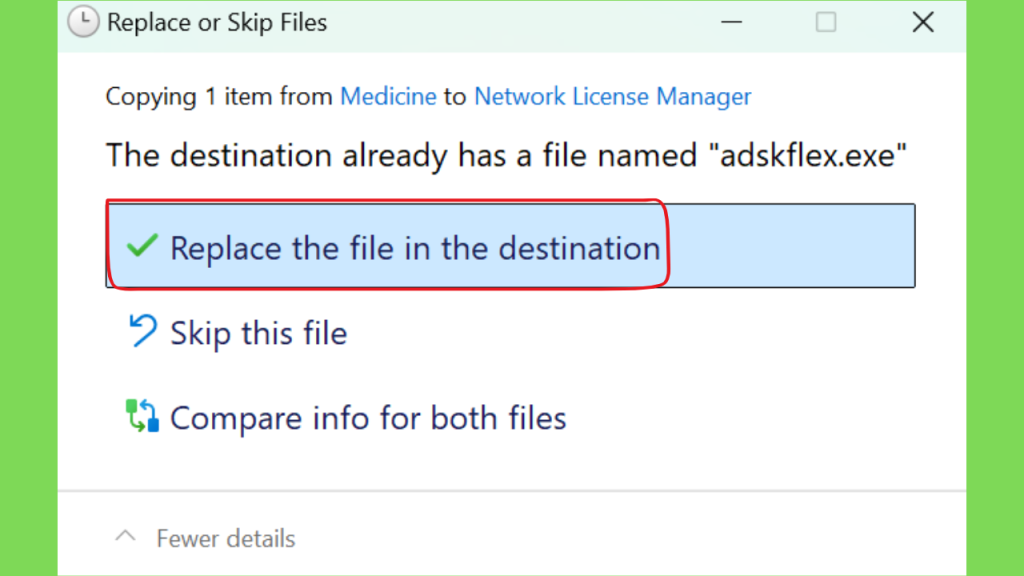
Task: Minimize the Replace or Skip Files dialog
Action: click(731, 22)
